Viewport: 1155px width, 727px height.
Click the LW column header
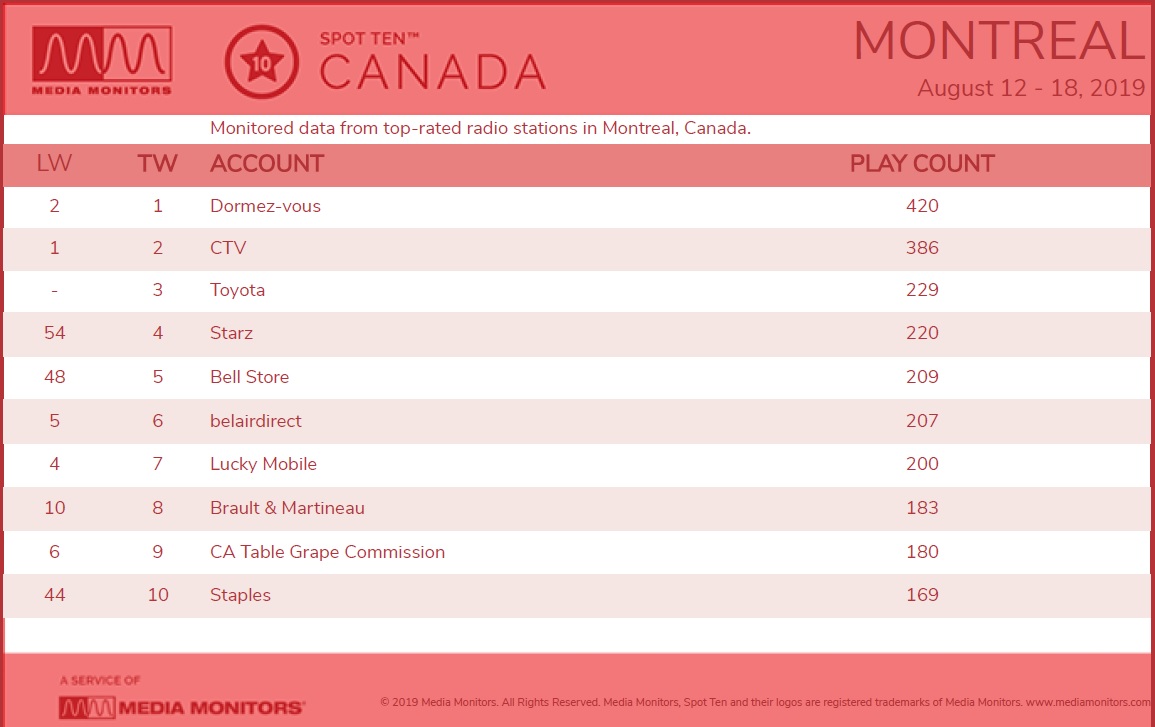tap(55, 164)
